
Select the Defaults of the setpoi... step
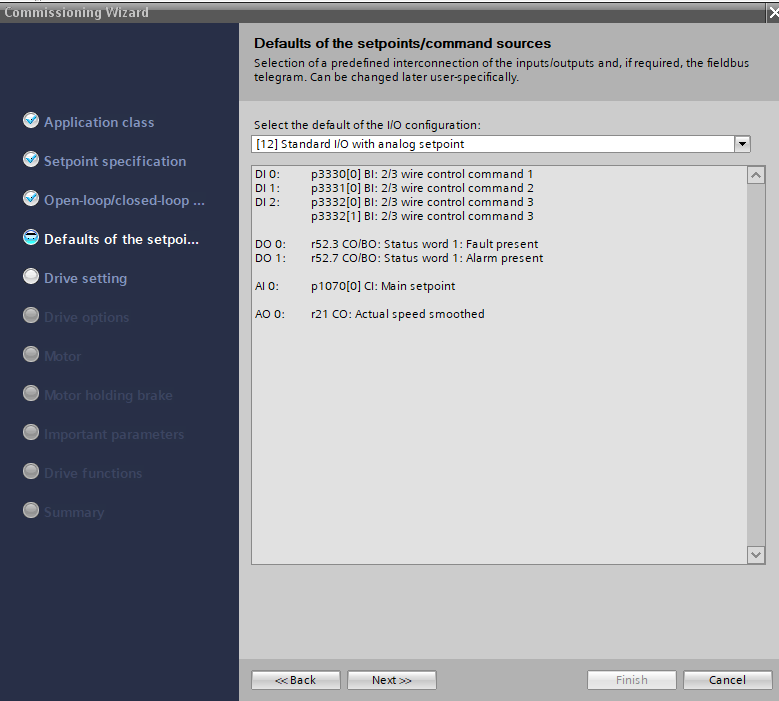click(x=121, y=239)
